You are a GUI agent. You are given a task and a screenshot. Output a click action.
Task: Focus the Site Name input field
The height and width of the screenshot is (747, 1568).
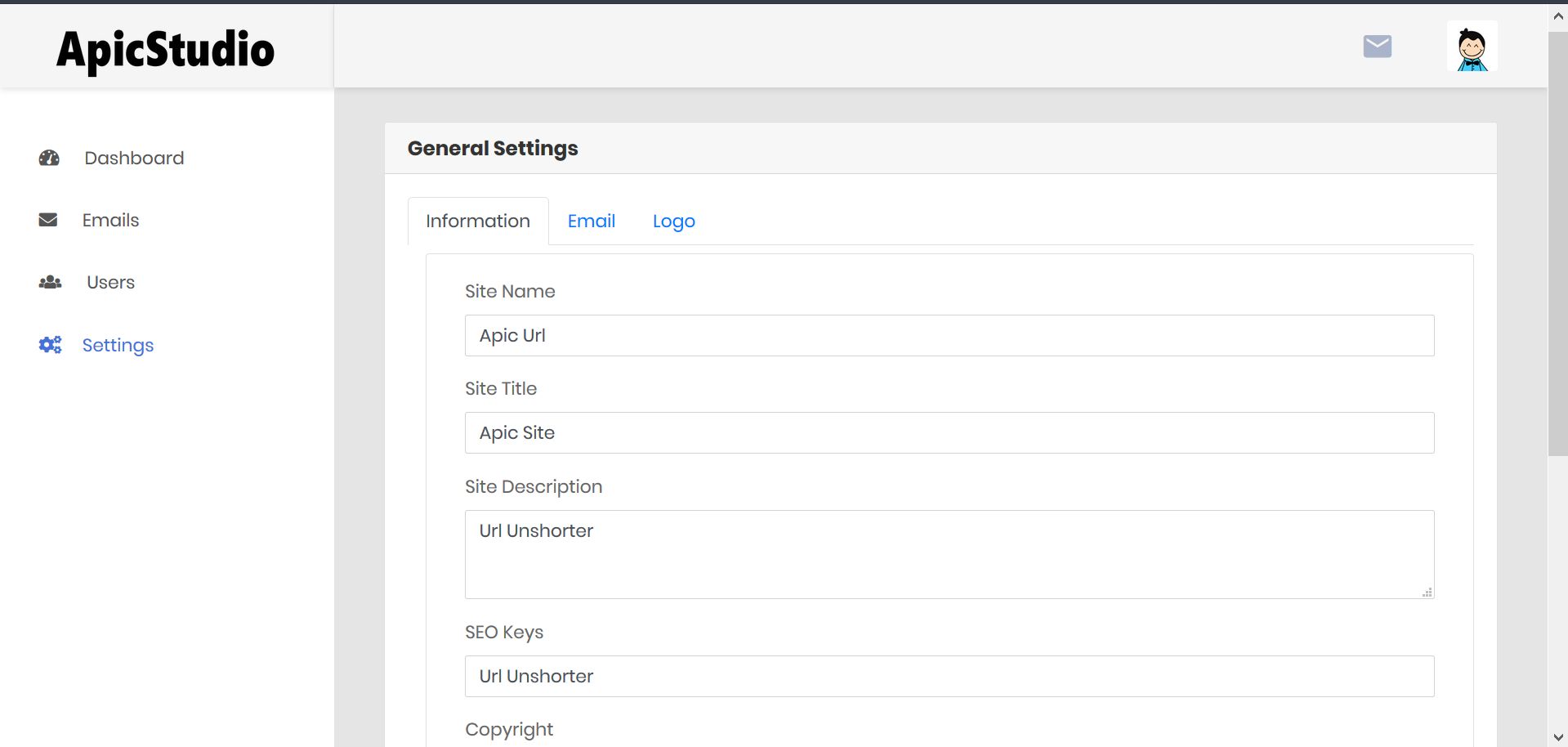click(949, 335)
